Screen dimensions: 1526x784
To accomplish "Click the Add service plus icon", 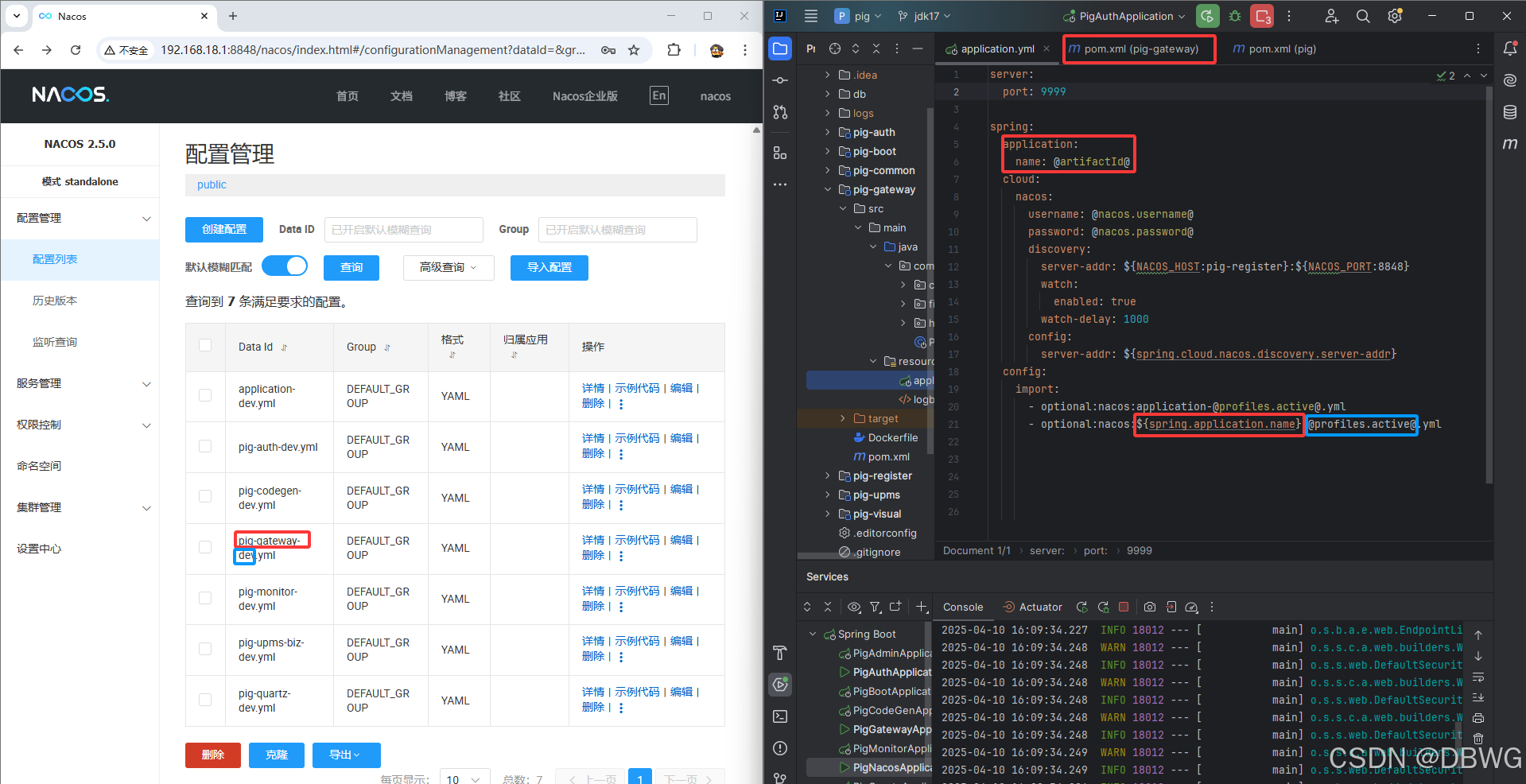I will (x=922, y=607).
